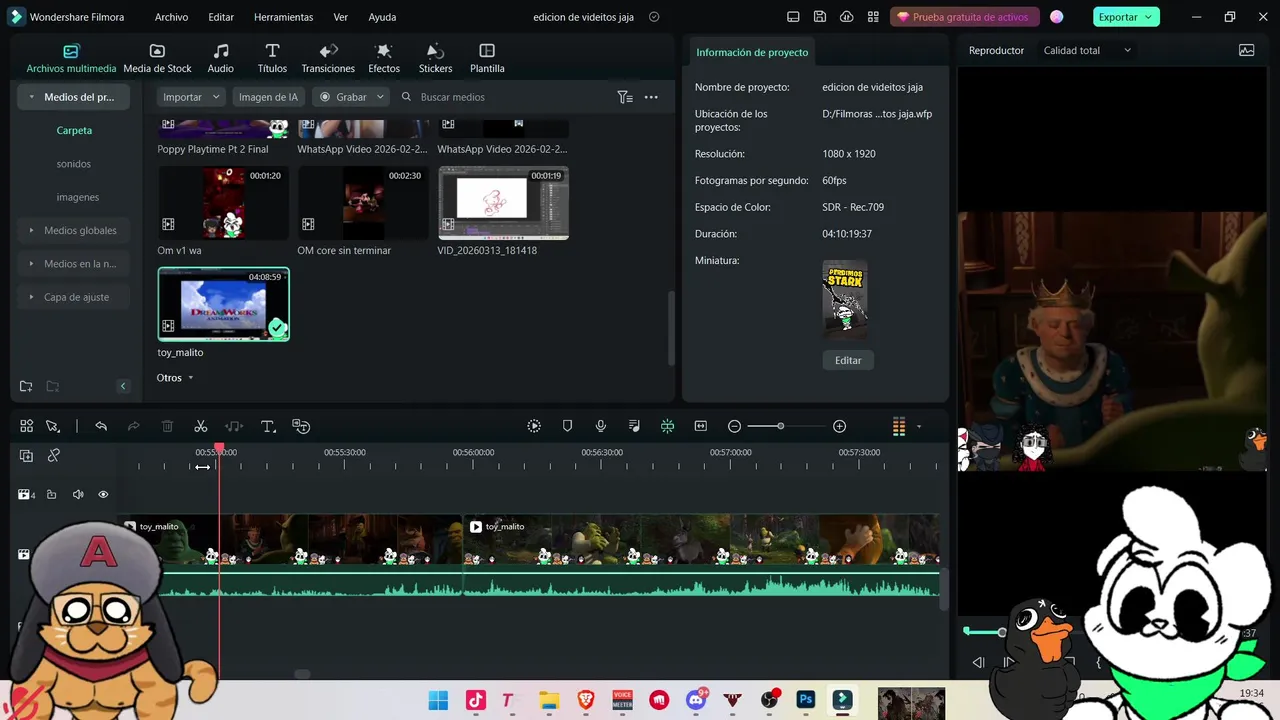
Task: Click the media filter icon
Action: point(625,97)
